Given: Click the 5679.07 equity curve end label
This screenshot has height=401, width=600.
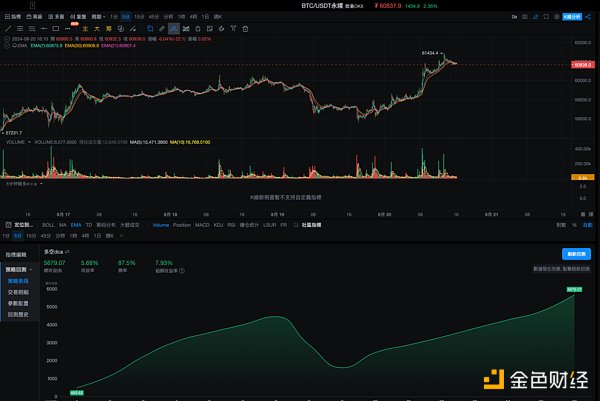Looking at the screenshot, I should [574, 289].
